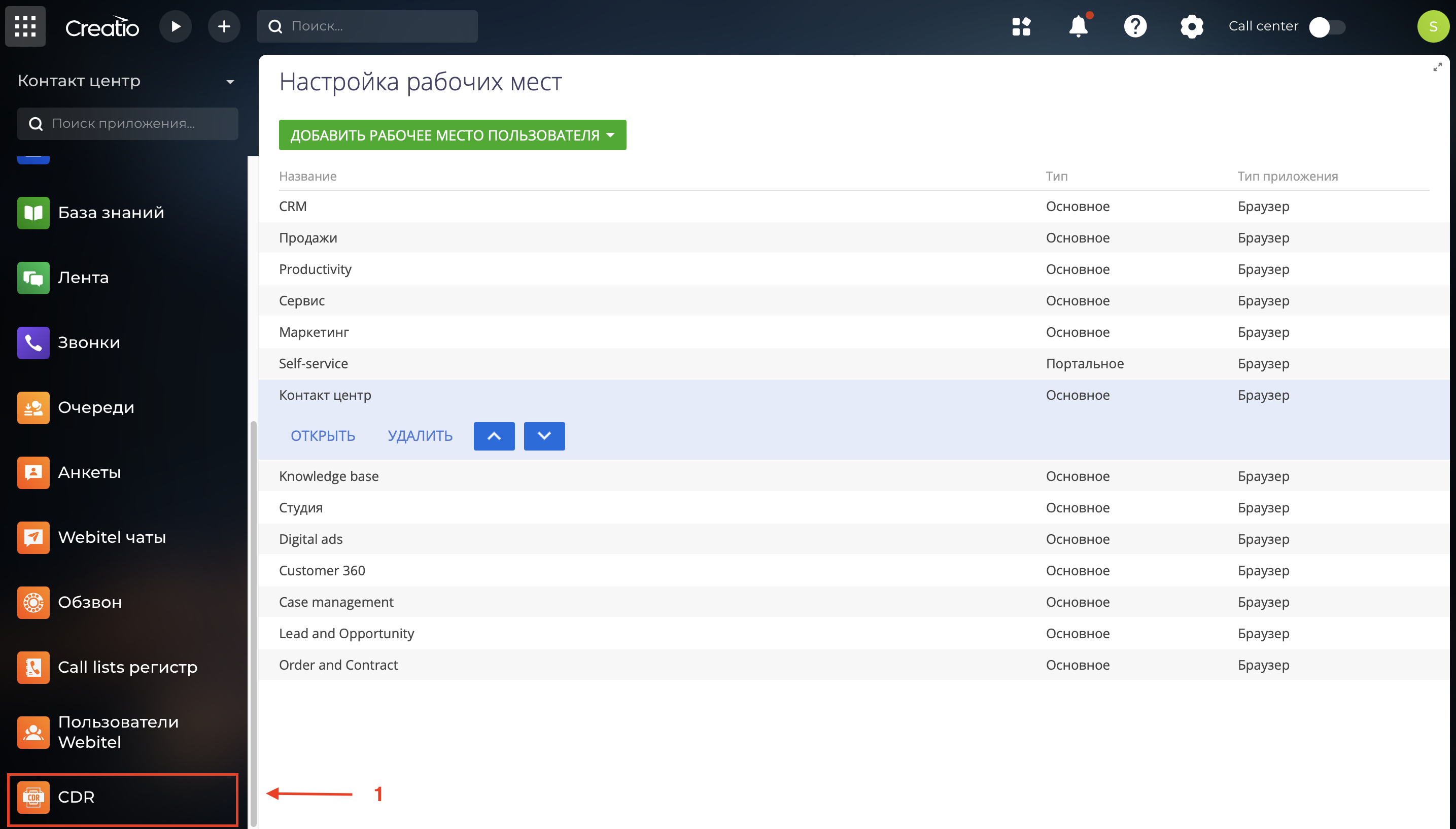1456x829 pixels.
Task: Click УДАЛИТЬ for Контакт центр
Action: tap(420, 436)
